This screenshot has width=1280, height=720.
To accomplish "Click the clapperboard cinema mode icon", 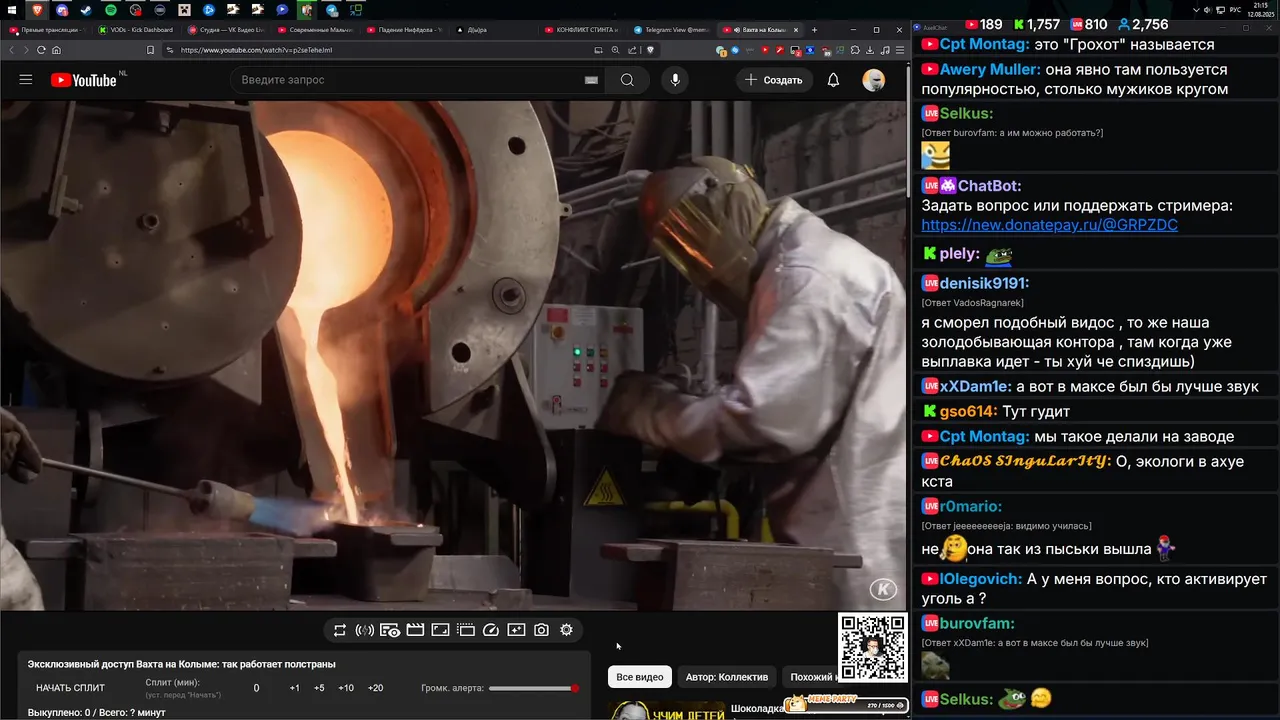I will point(415,630).
